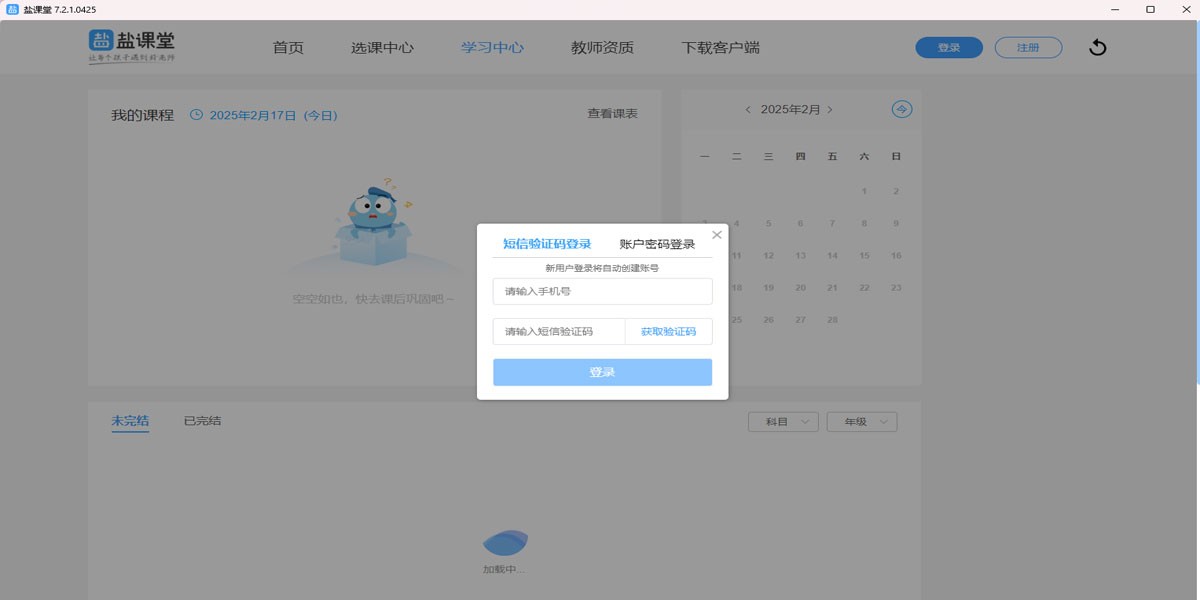Image resolution: width=1200 pixels, height=600 pixels.
Task: Open the 首页 nav item
Action: (x=288, y=47)
